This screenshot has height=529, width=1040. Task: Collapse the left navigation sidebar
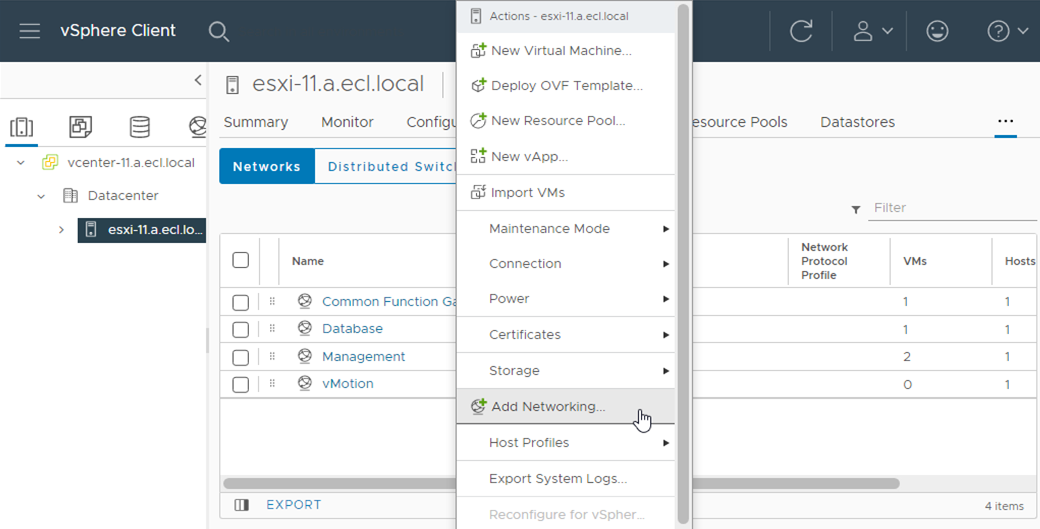(198, 80)
